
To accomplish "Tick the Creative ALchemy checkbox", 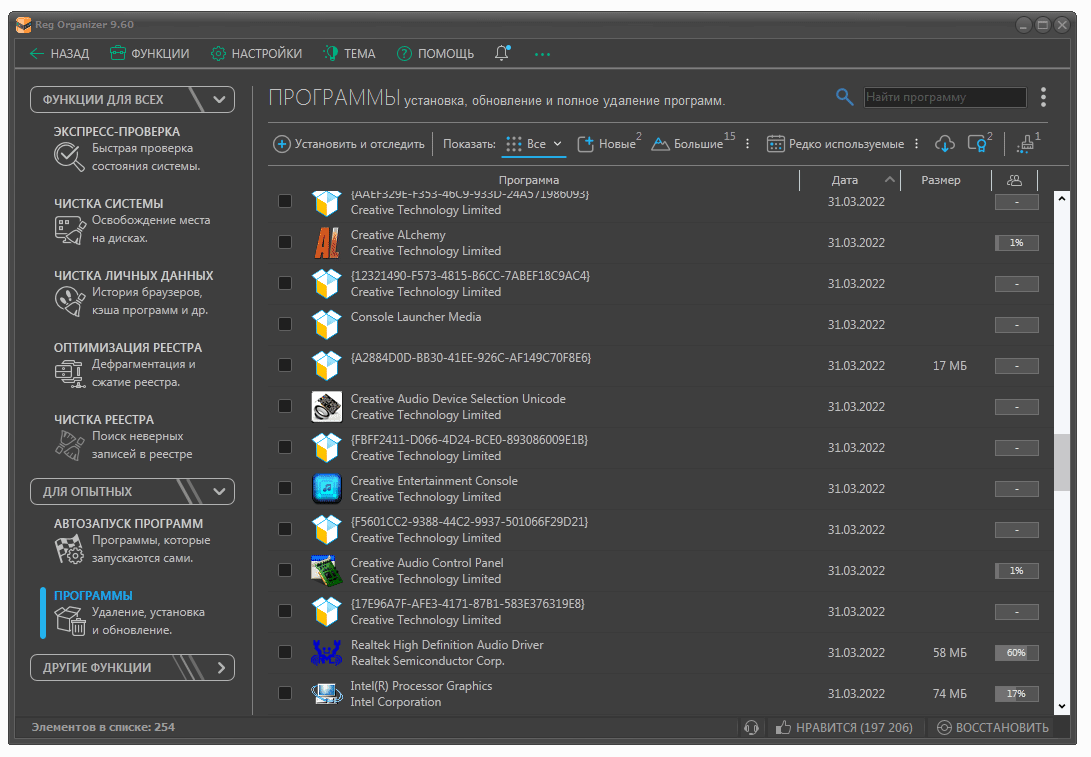I will coord(285,242).
